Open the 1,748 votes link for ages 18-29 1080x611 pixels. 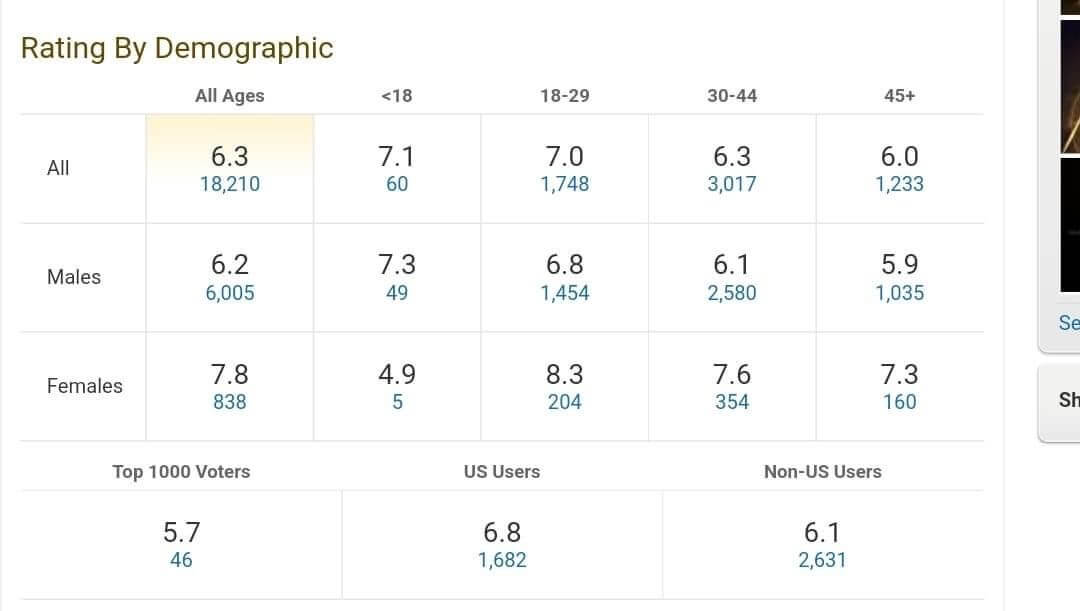[x=564, y=184]
